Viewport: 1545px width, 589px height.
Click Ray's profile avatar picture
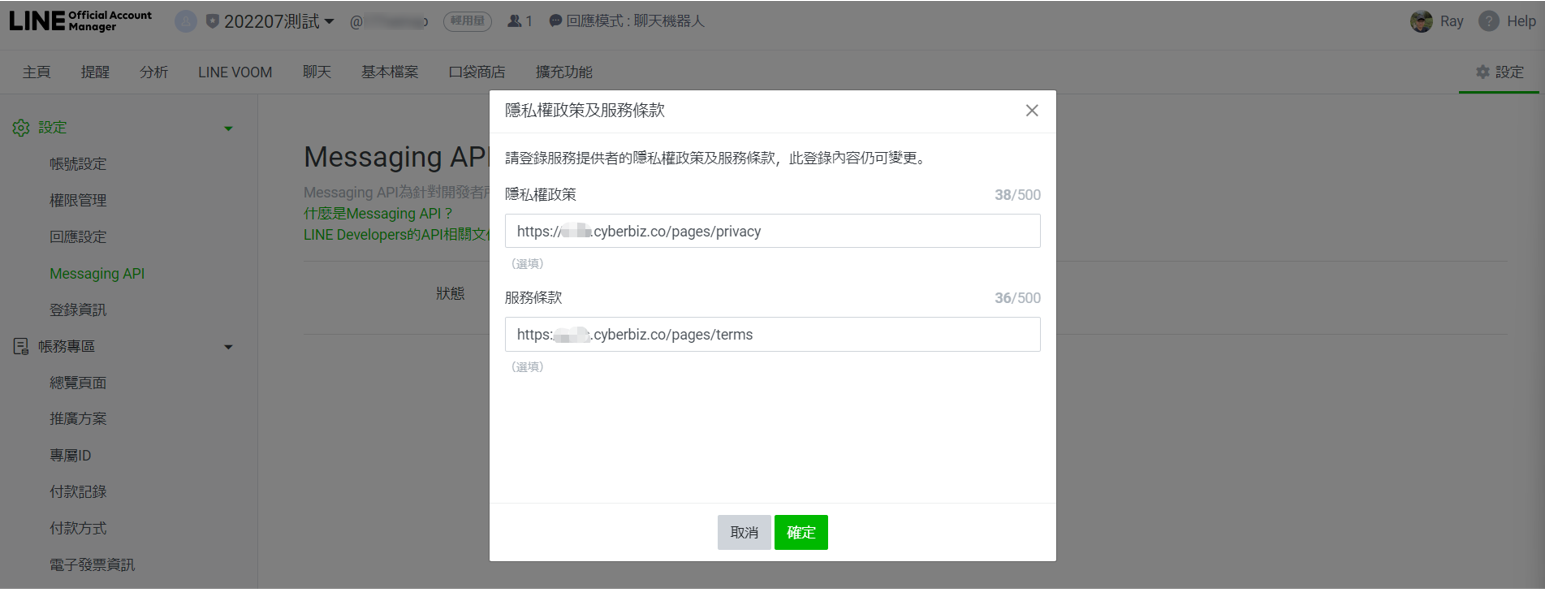tap(1423, 20)
